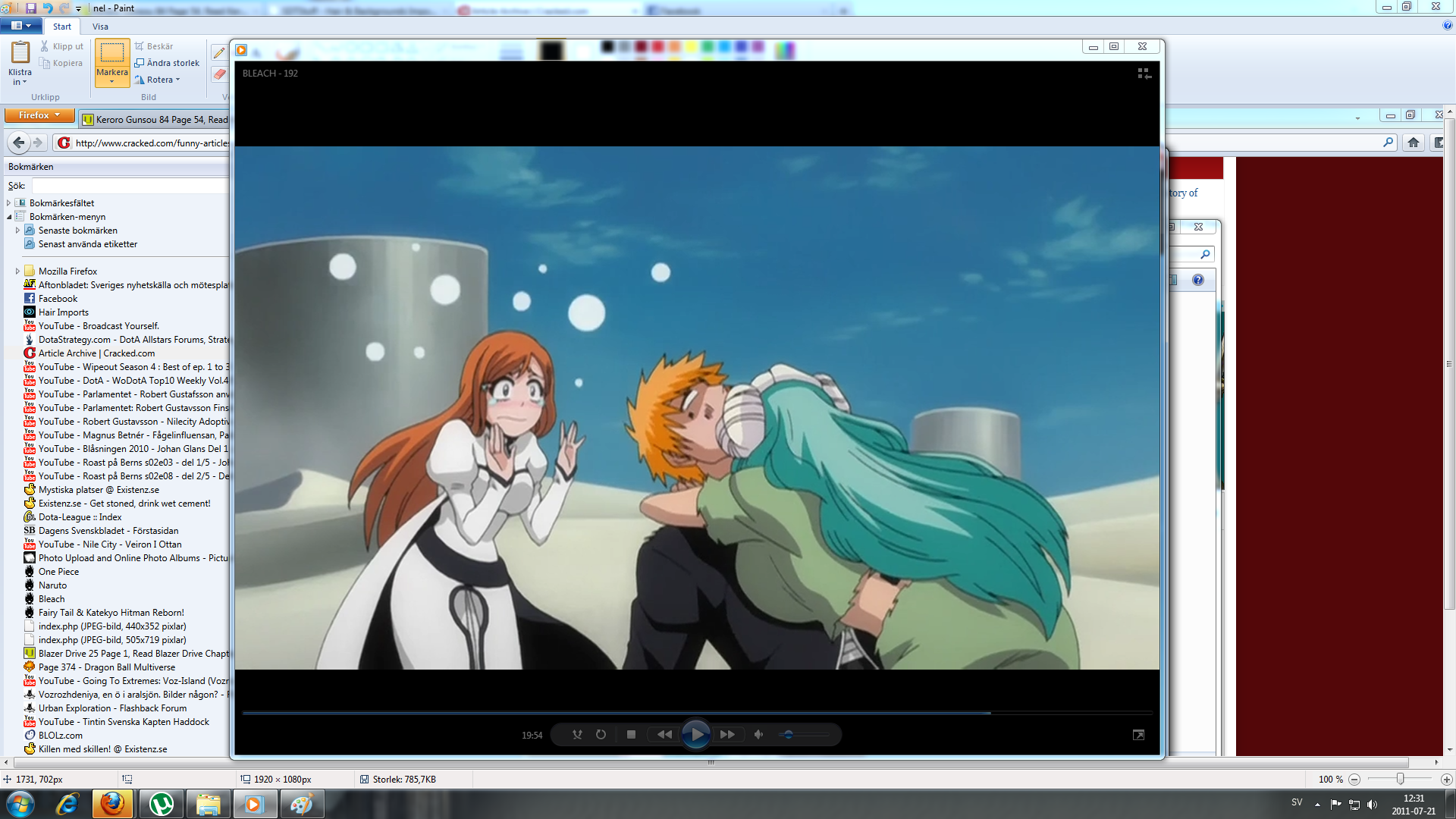1456x819 pixels.
Task: Mute the player volume
Action: tap(758, 734)
